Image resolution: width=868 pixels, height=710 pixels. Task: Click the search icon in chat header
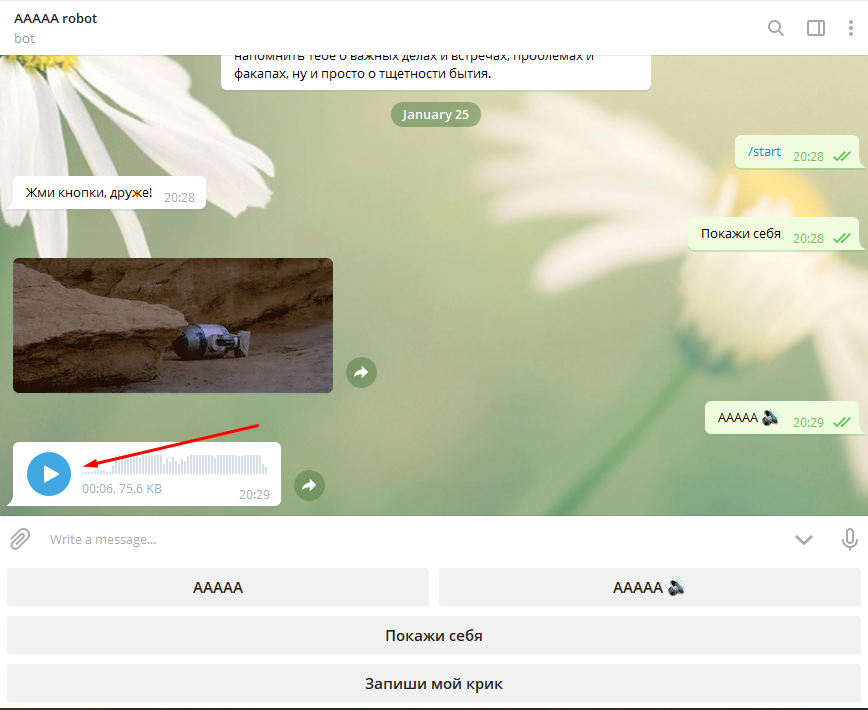tap(776, 28)
